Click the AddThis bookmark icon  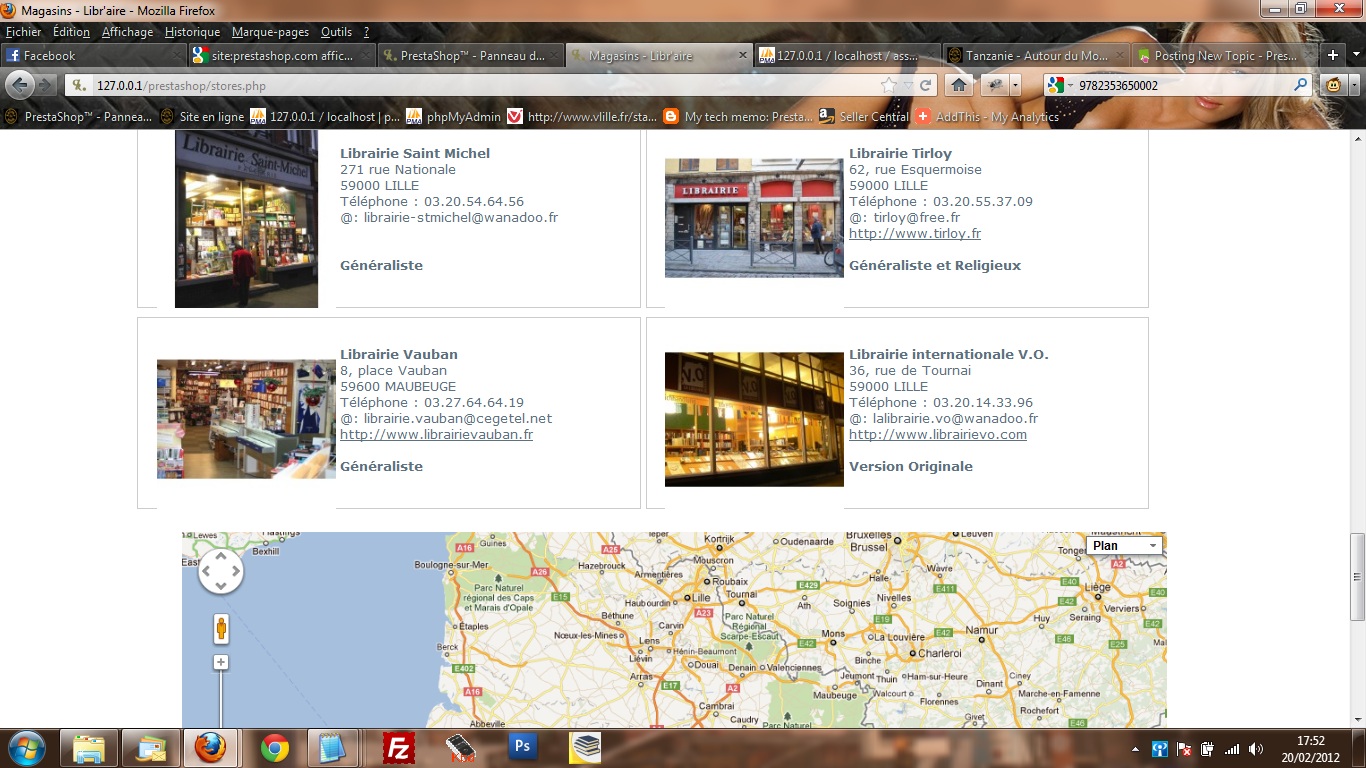click(923, 117)
